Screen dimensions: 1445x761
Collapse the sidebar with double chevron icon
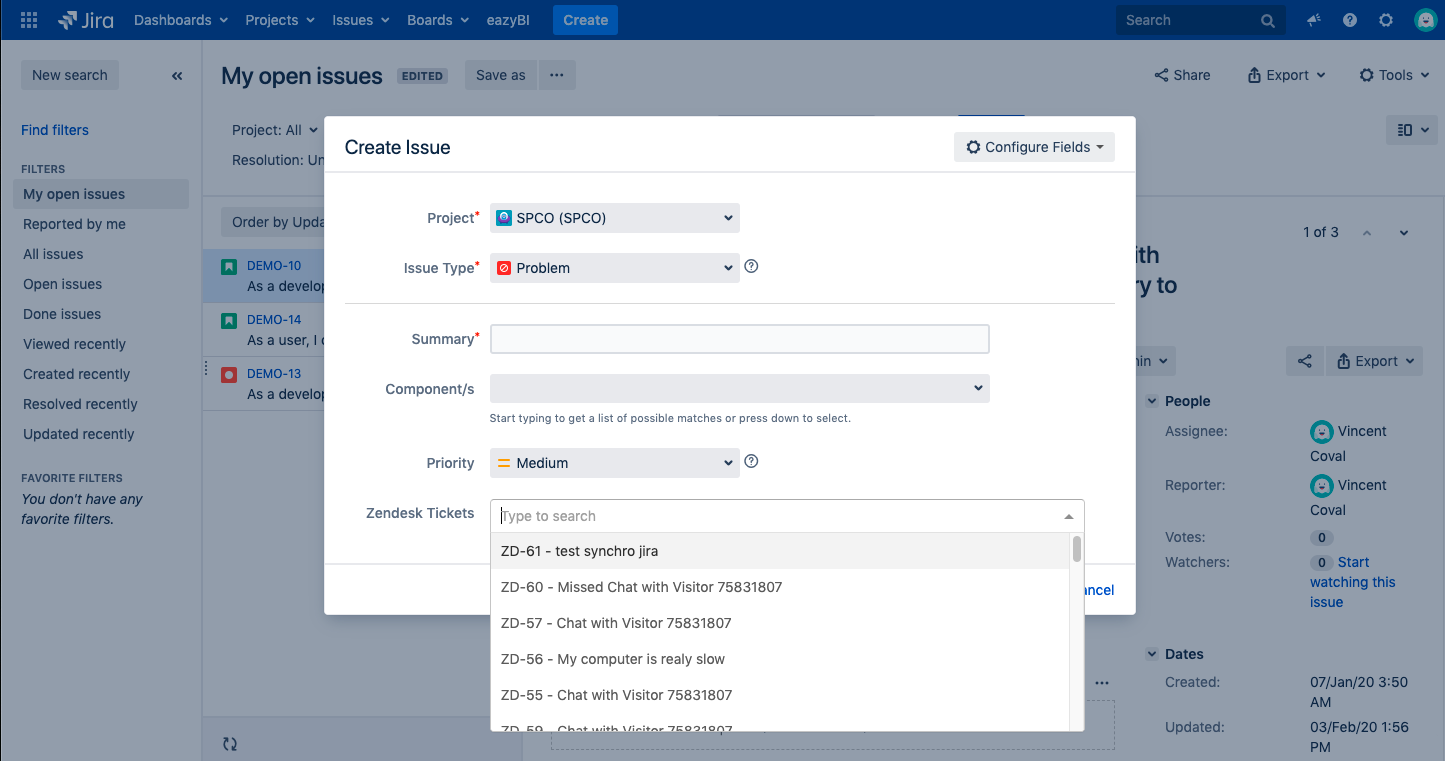(177, 76)
